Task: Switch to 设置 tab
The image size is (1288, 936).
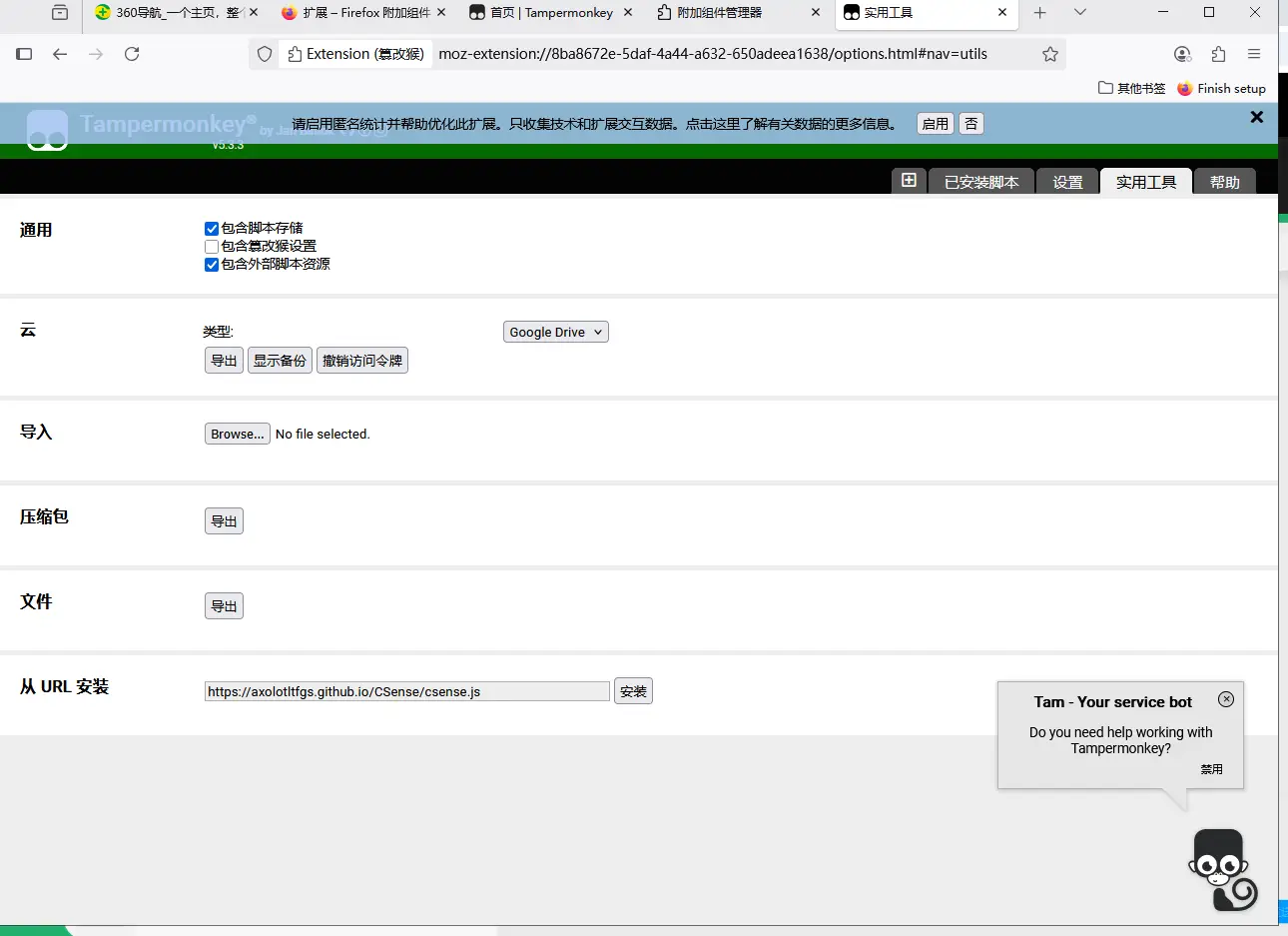Action: (x=1067, y=181)
